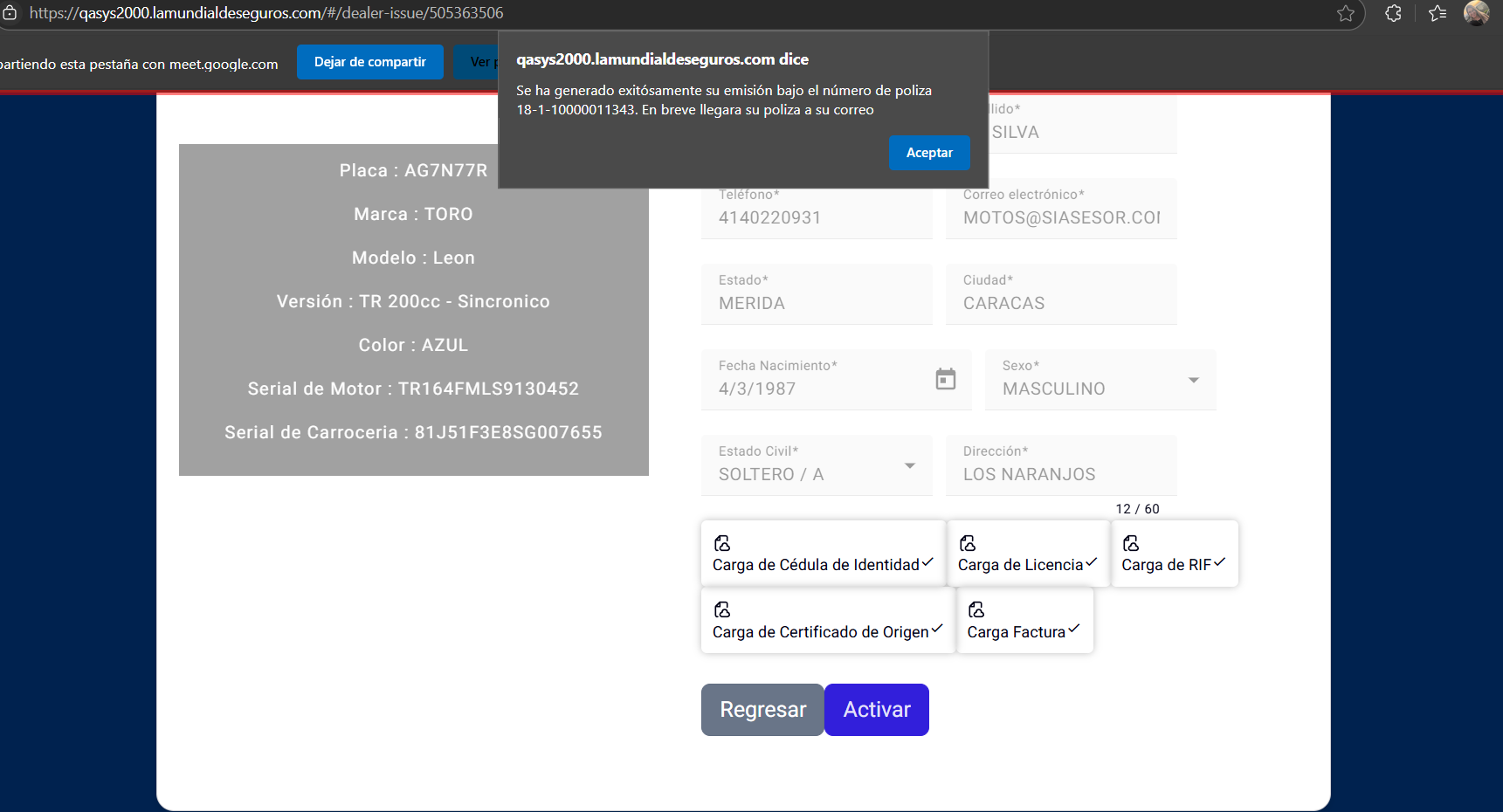1503x812 pixels.
Task: Stop sharing with Dejar de compartir
Action: 370,62
